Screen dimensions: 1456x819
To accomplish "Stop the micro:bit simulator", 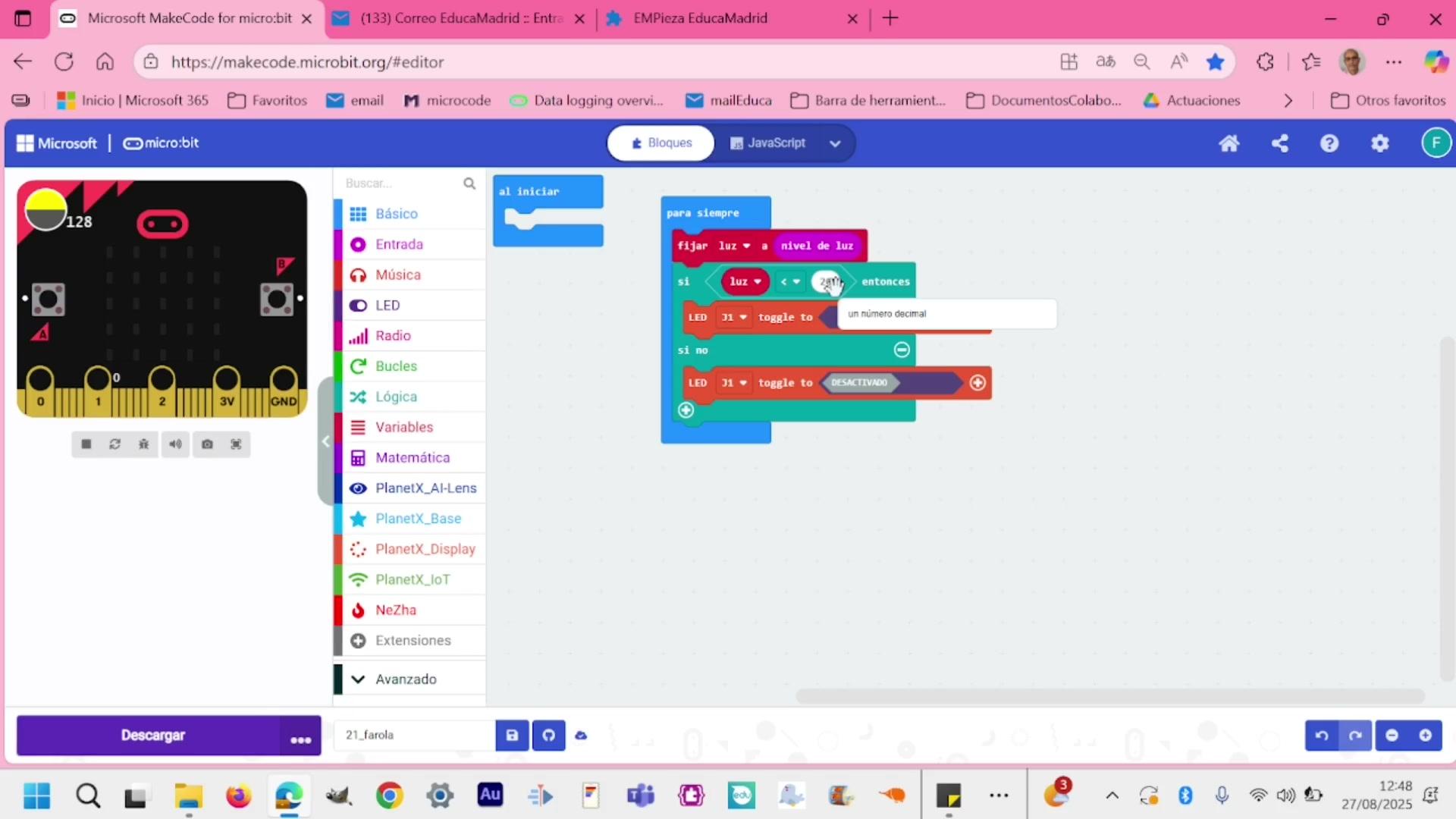I will [x=86, y=444].
